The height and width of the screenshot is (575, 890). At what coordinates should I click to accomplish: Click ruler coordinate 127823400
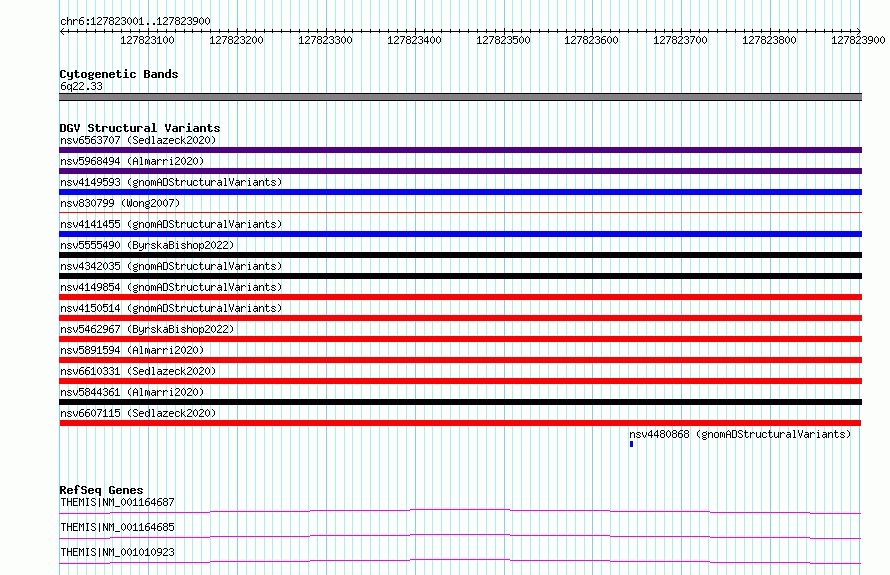(x=414, y=40)
